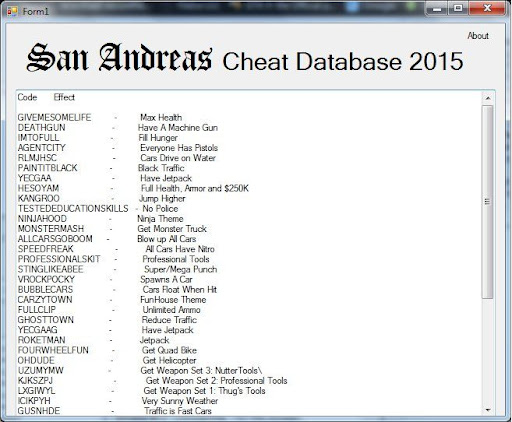512x422 pixels.
Task: Click the 'Black Traffic' effect
Action: (x=161, y=168)
